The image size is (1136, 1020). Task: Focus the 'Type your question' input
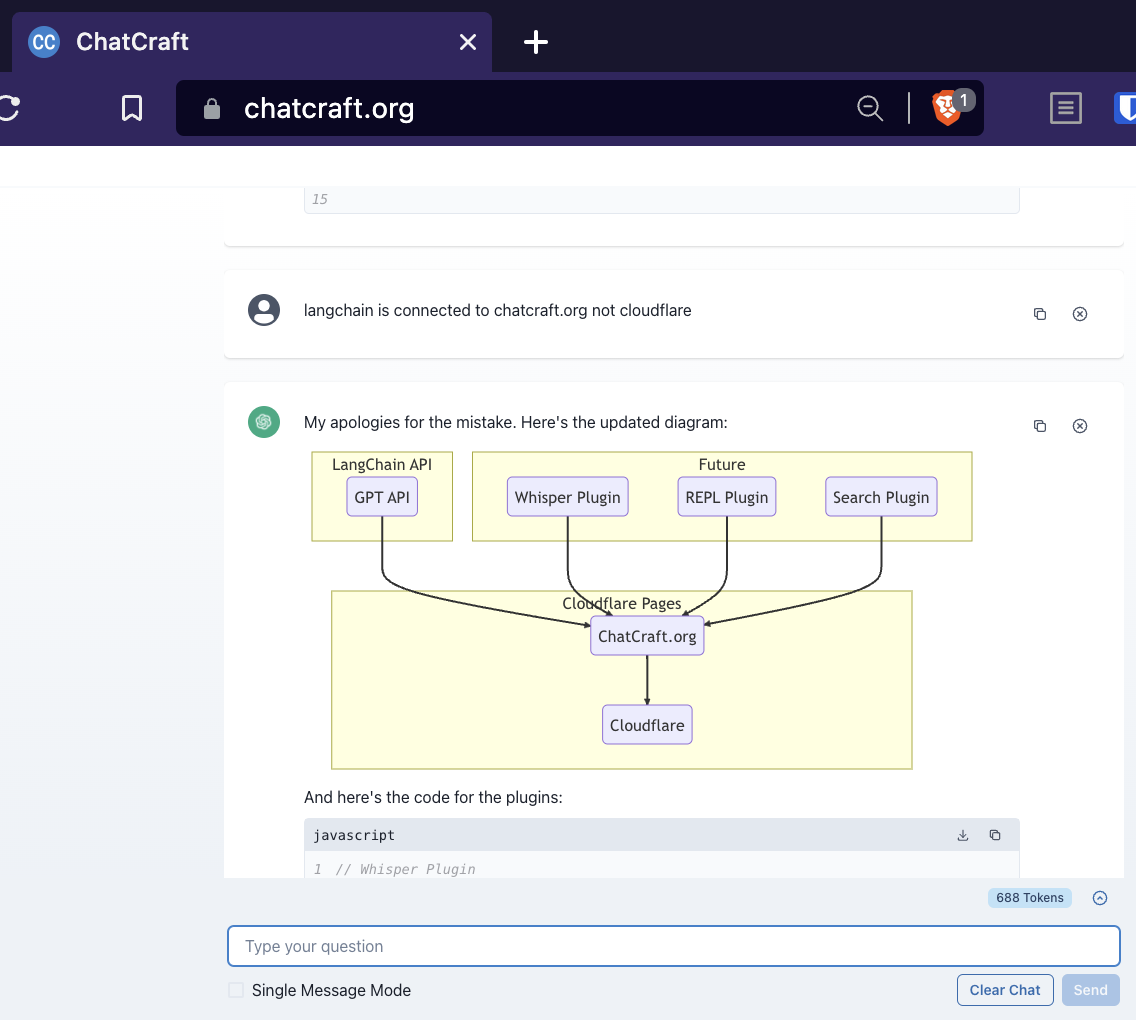coord(674,946)
